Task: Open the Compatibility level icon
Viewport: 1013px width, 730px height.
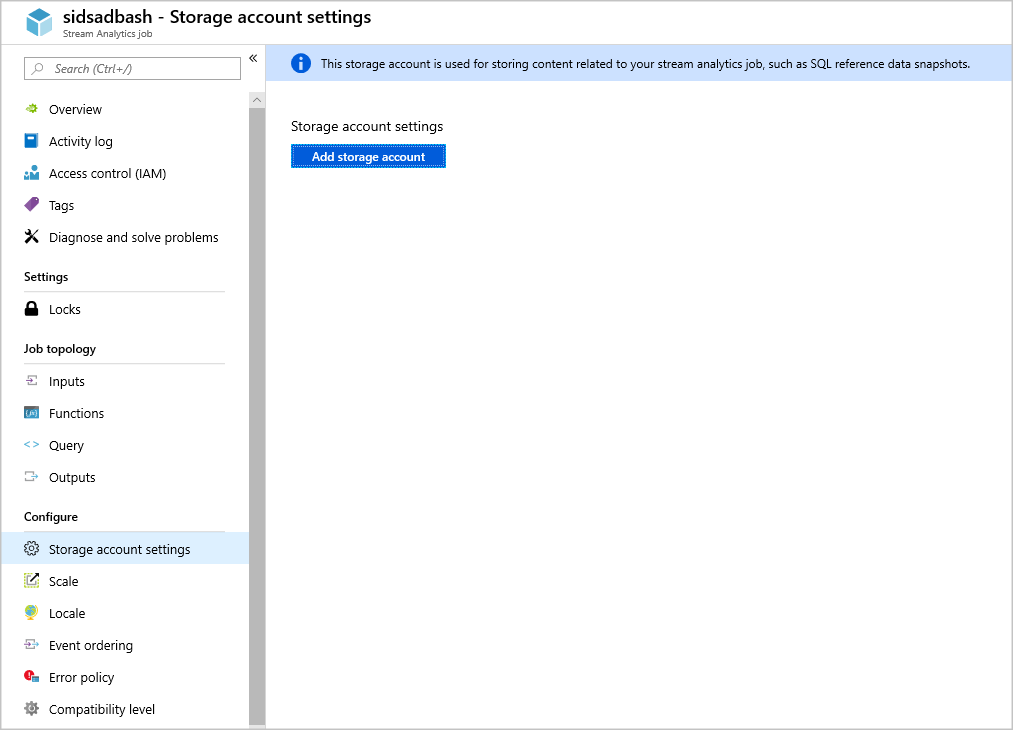Action: click(34, 709)
